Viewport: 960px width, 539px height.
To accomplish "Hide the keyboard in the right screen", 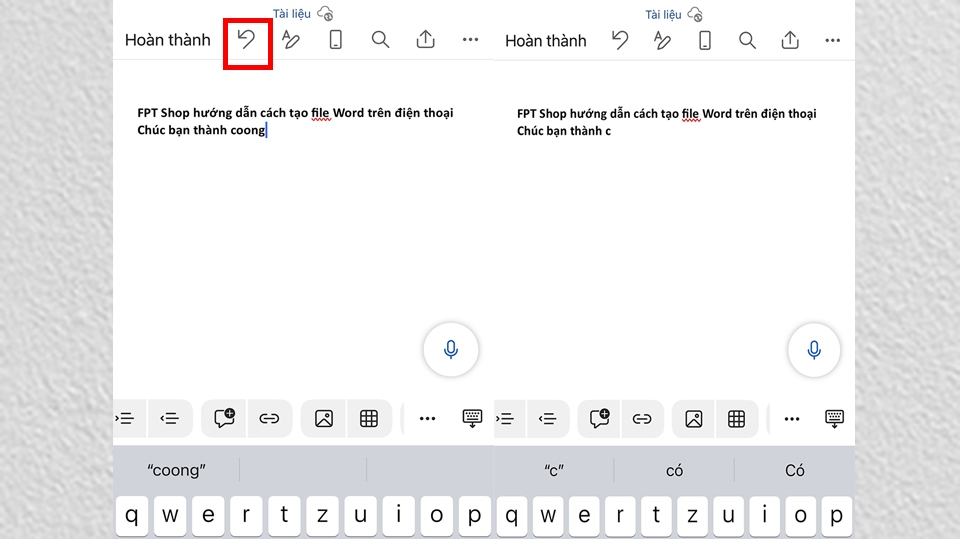I will pos(834,419).
